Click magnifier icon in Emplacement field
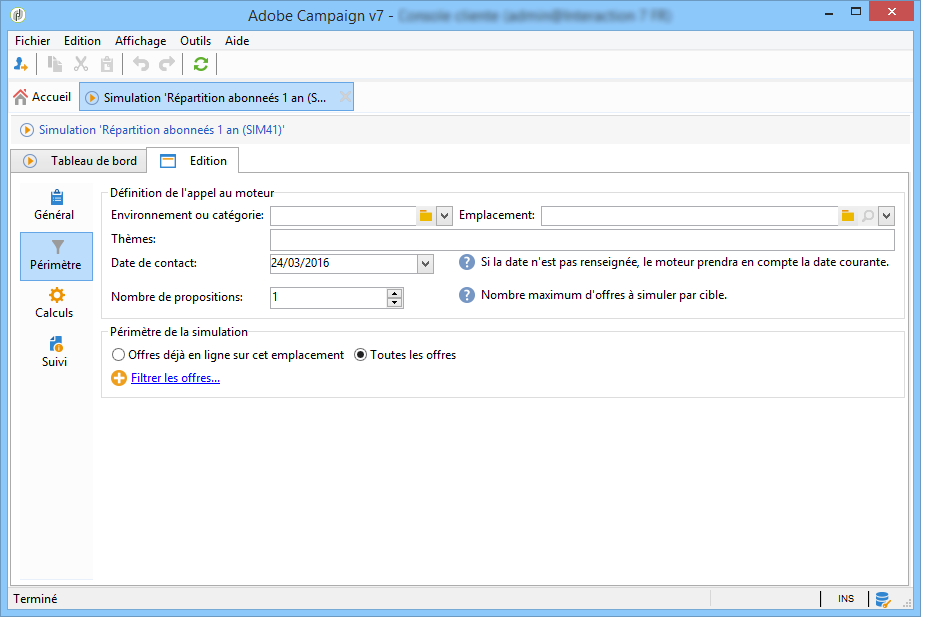 pos(868,216)
